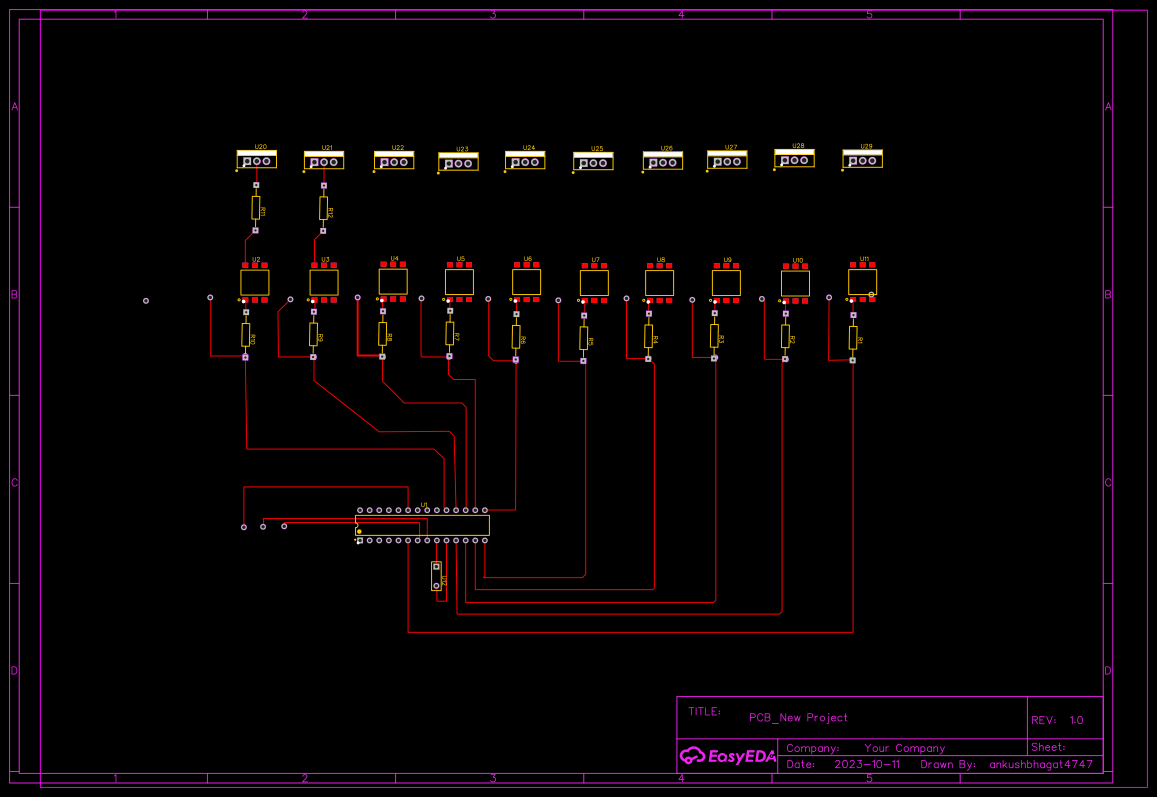The height and width of the screenshot is (797, 1157).
Task: Select the U7 component footprint
Action: pyautogui.click(x=594, y=283)
